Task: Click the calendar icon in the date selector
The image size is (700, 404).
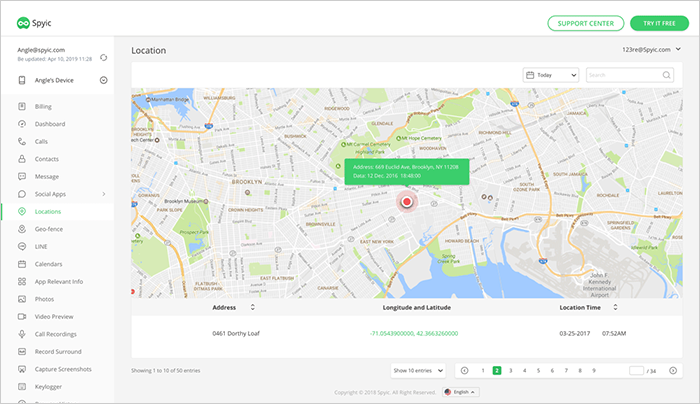Action: pos(530,75)
